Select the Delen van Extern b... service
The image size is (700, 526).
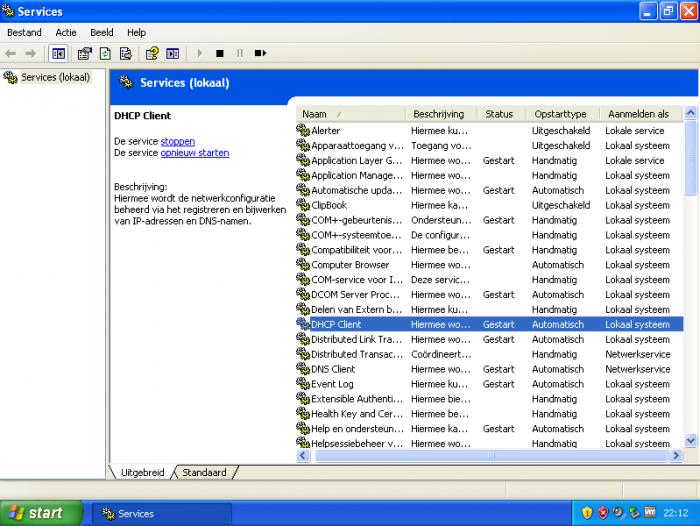(490, 309)
